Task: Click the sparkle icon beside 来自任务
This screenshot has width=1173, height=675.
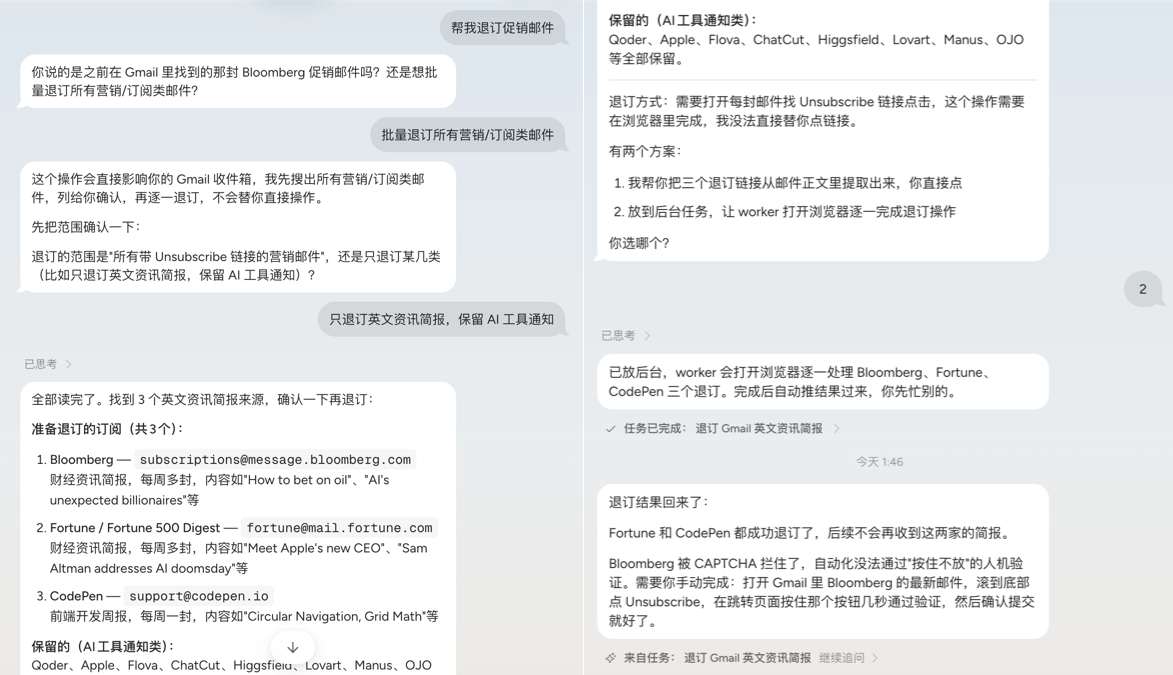Action: [x=610, y=658]
